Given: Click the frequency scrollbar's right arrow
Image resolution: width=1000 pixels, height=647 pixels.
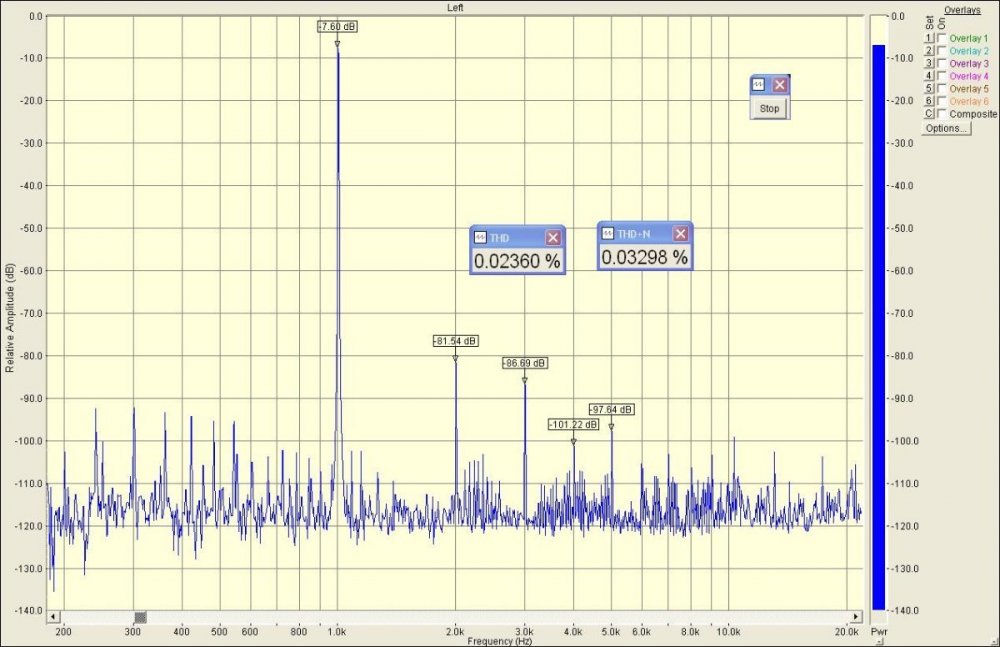Looking at the screenshot, I should [x=856, y=617].
